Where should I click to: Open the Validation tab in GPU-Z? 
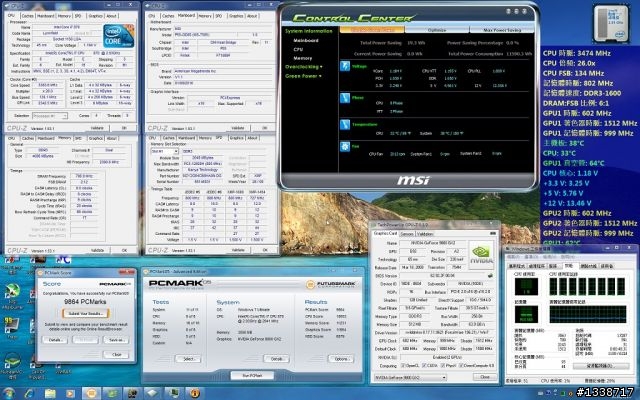coord(425,234)
